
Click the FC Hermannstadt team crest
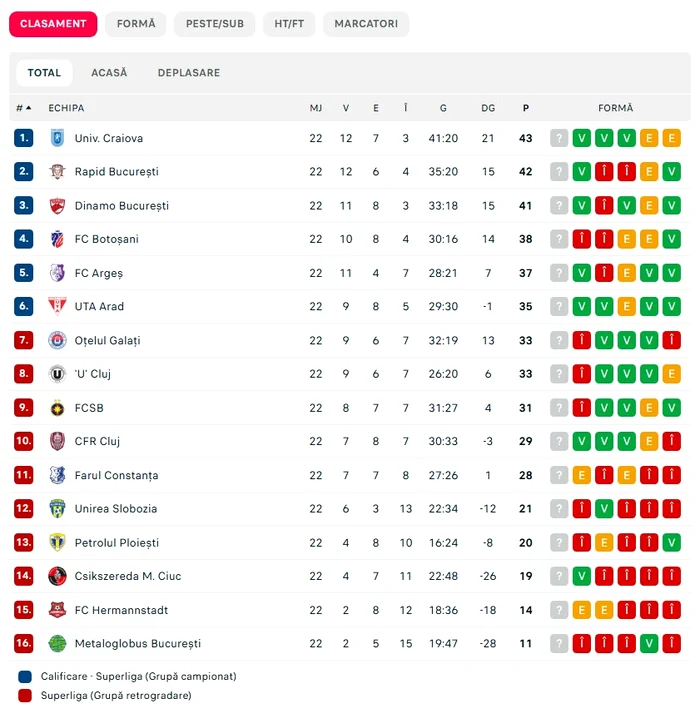coord(57,610)
